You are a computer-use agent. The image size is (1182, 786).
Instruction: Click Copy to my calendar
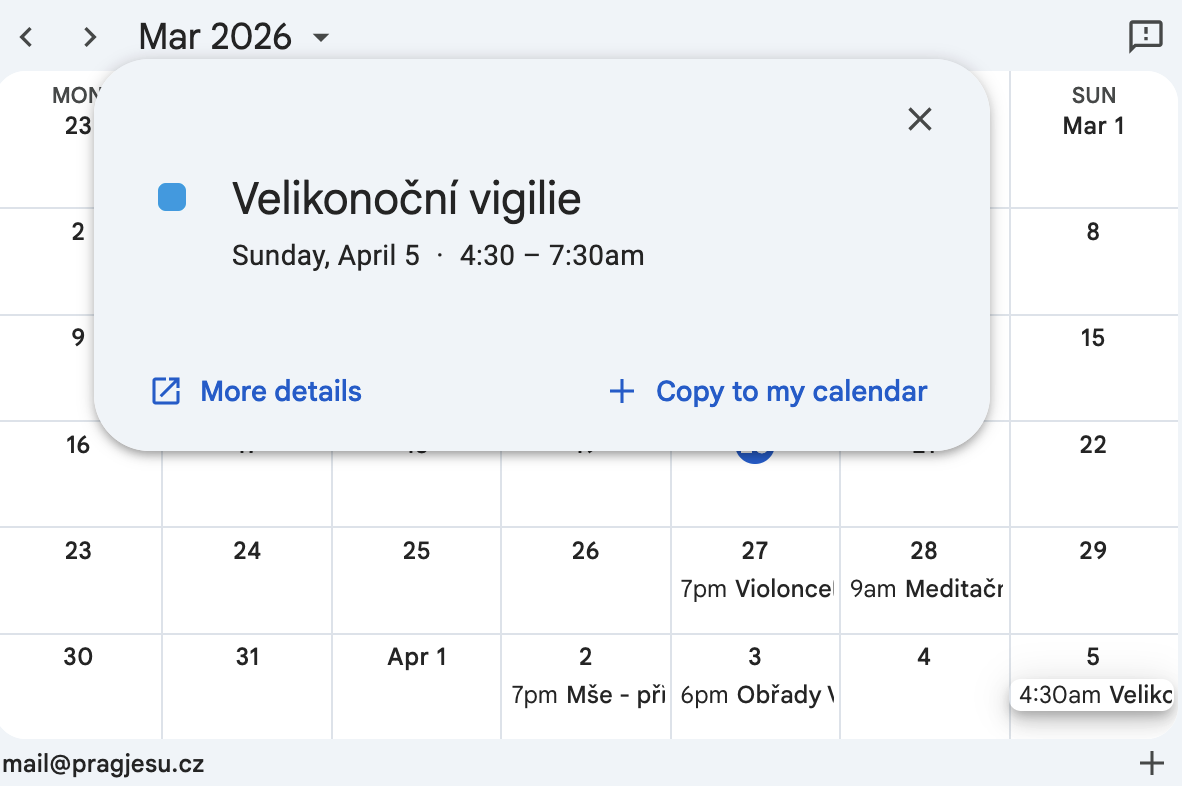(791, 391)
